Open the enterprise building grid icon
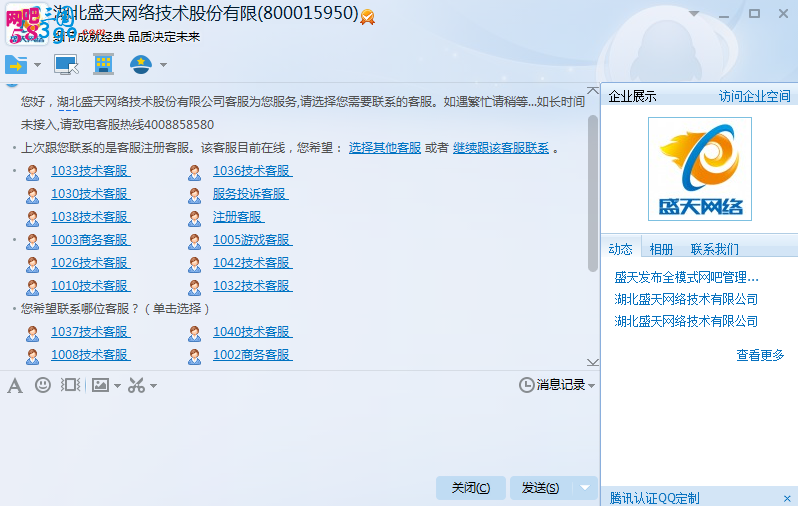The height and width of the screenshot is (506, 798). point(103,65)
